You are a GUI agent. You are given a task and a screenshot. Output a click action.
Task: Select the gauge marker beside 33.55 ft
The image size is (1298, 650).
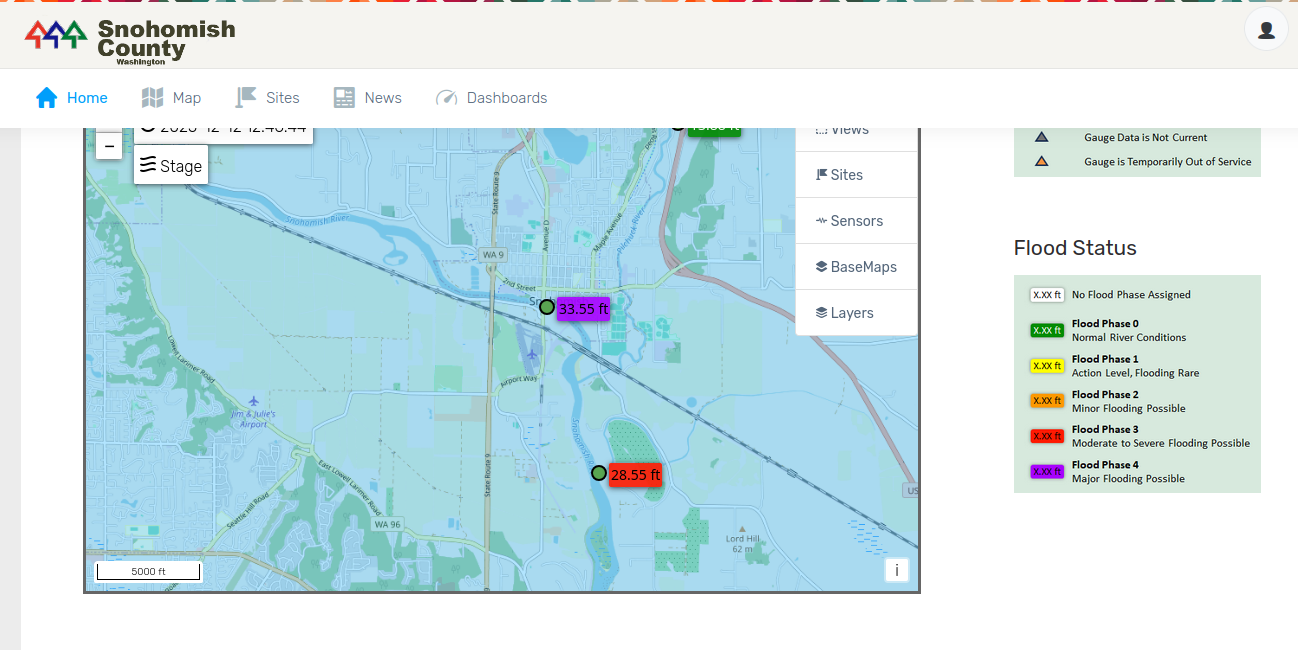point(546,307)
